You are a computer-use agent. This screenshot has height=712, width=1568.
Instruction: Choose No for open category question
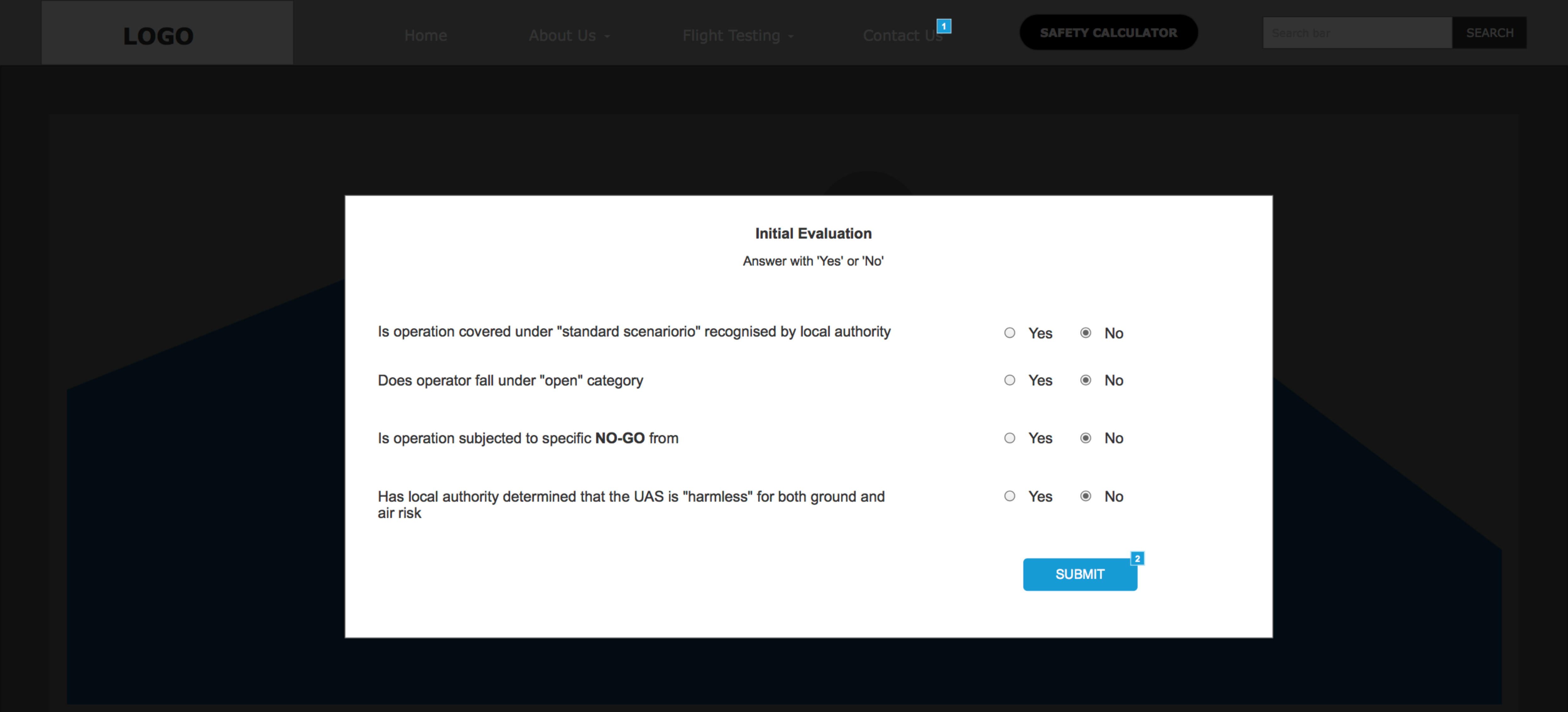(1085, 380)
